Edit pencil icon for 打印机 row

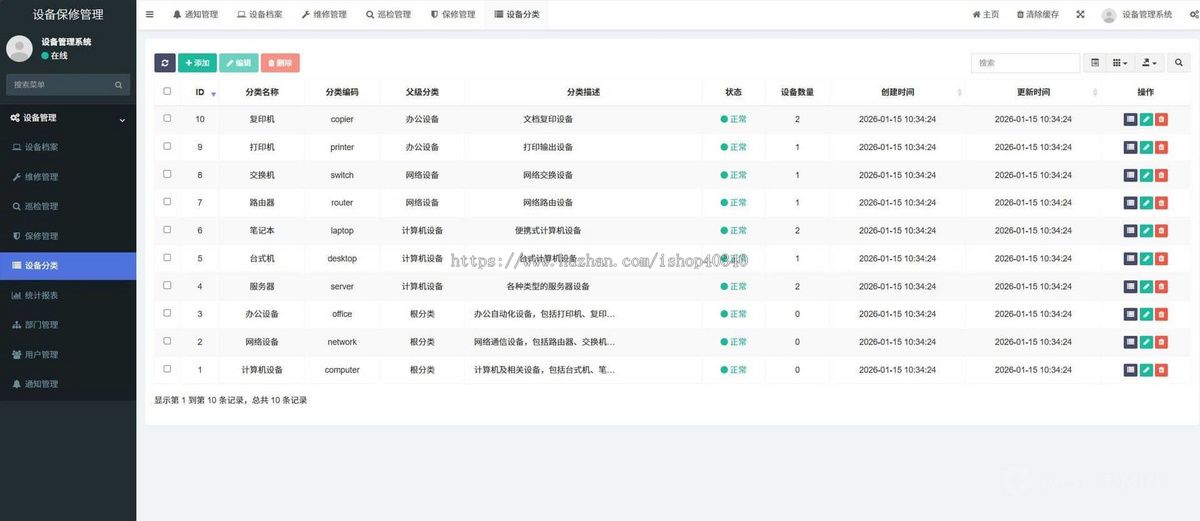click(1146, 147)
